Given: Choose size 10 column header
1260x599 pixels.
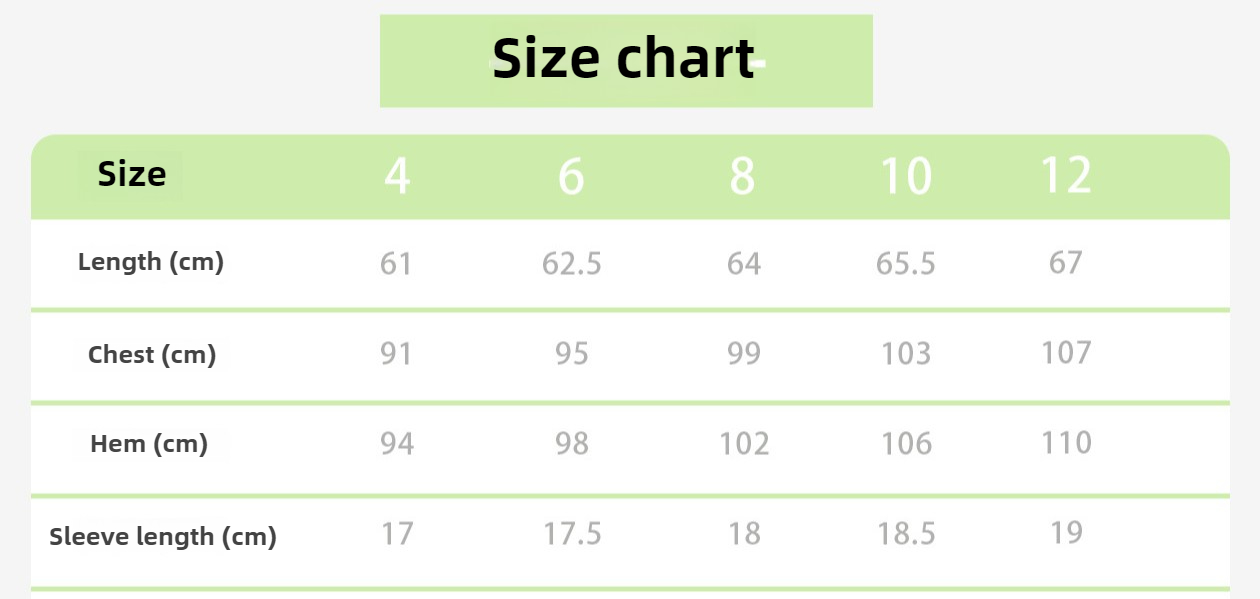Looking at the screenshot, I should click(x=906, y=176).
